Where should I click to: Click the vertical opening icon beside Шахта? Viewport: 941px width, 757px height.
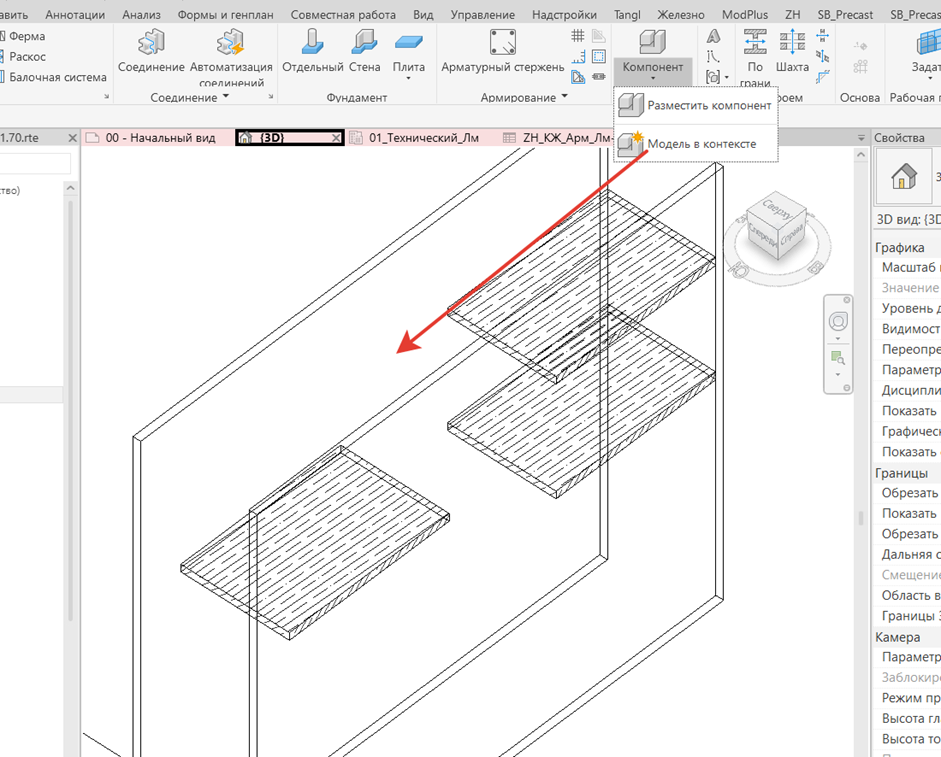[823, 56]
